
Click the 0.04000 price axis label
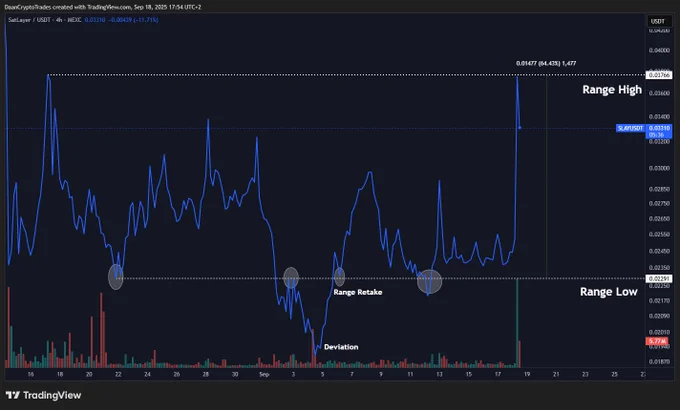tap(659, 50)
